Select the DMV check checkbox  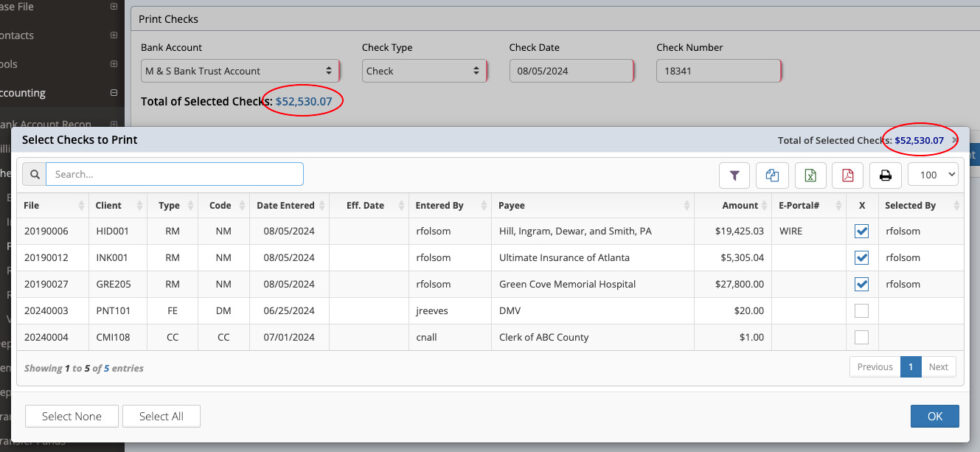(x=862, y=311)
